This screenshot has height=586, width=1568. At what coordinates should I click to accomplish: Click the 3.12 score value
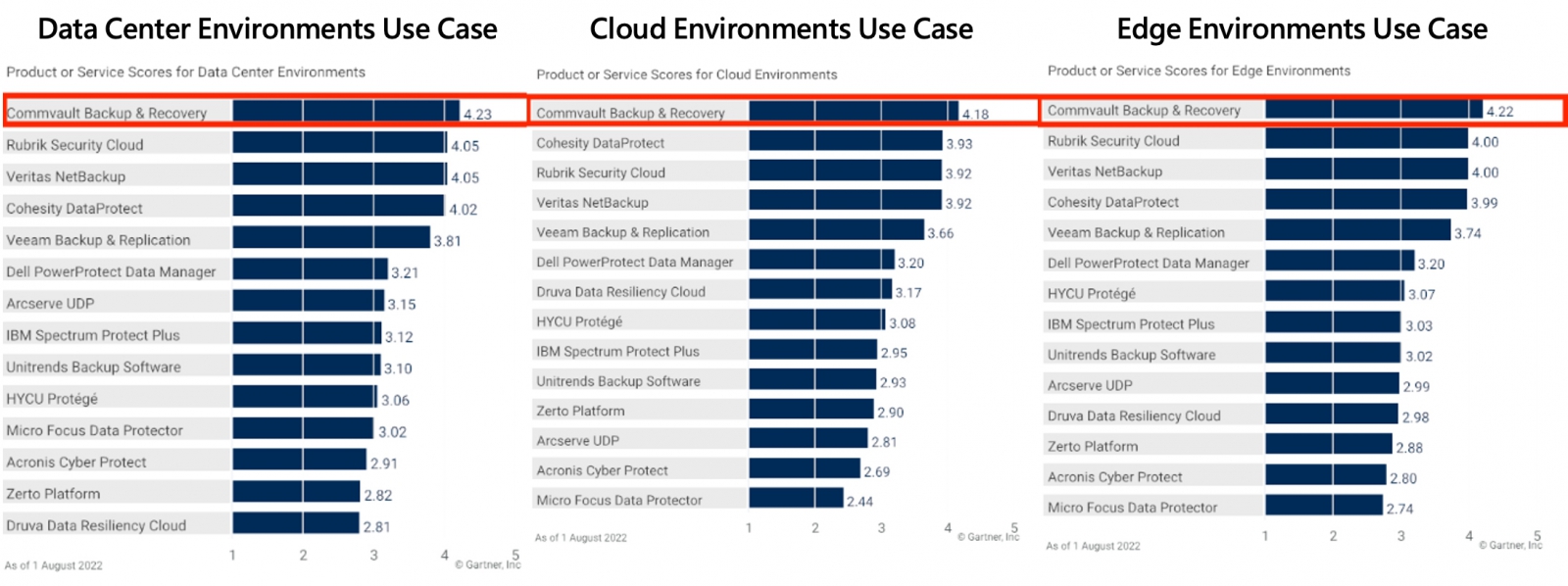coord(399,337)
